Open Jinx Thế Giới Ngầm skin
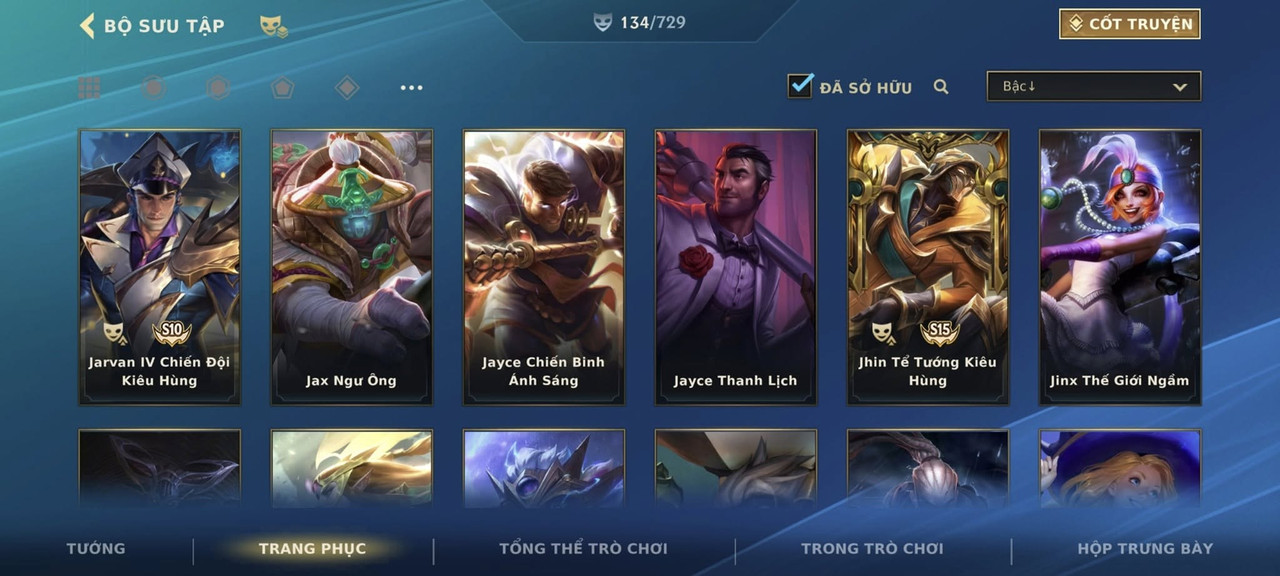The height and width of the screenshot is (576, 1280). tap(1120, 267)
